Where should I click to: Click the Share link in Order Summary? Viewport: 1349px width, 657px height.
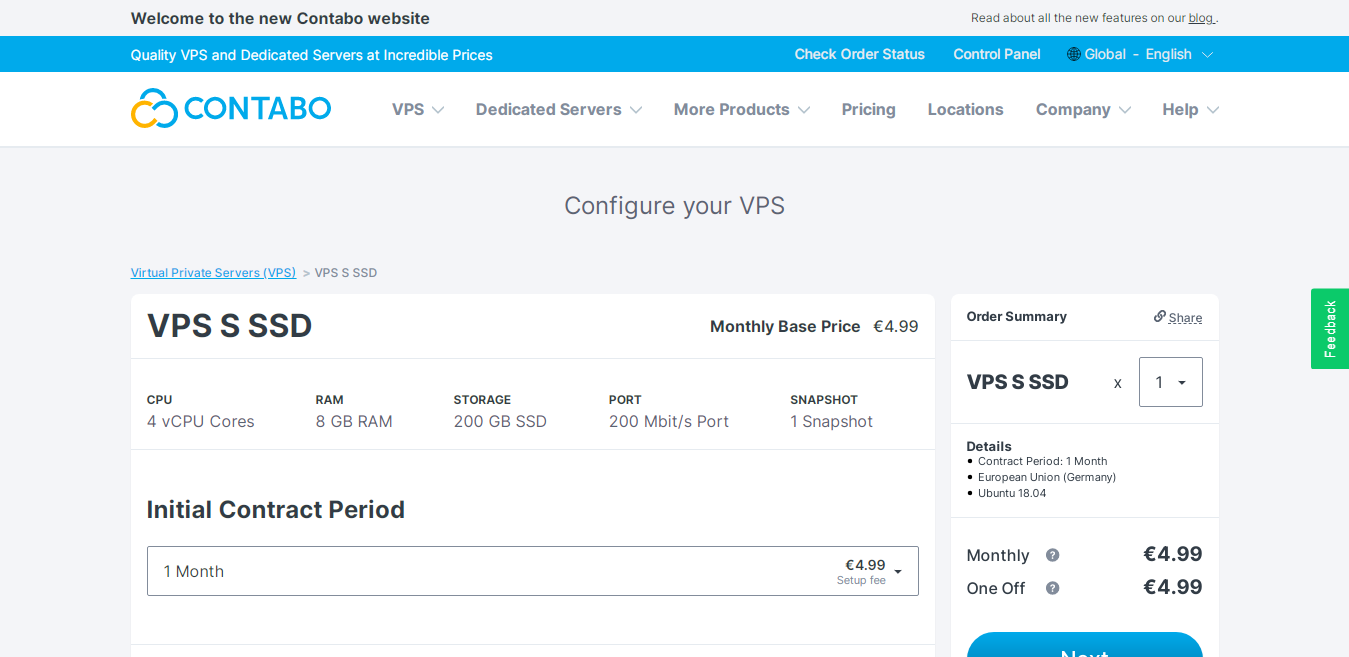[x=1185, y=318]
